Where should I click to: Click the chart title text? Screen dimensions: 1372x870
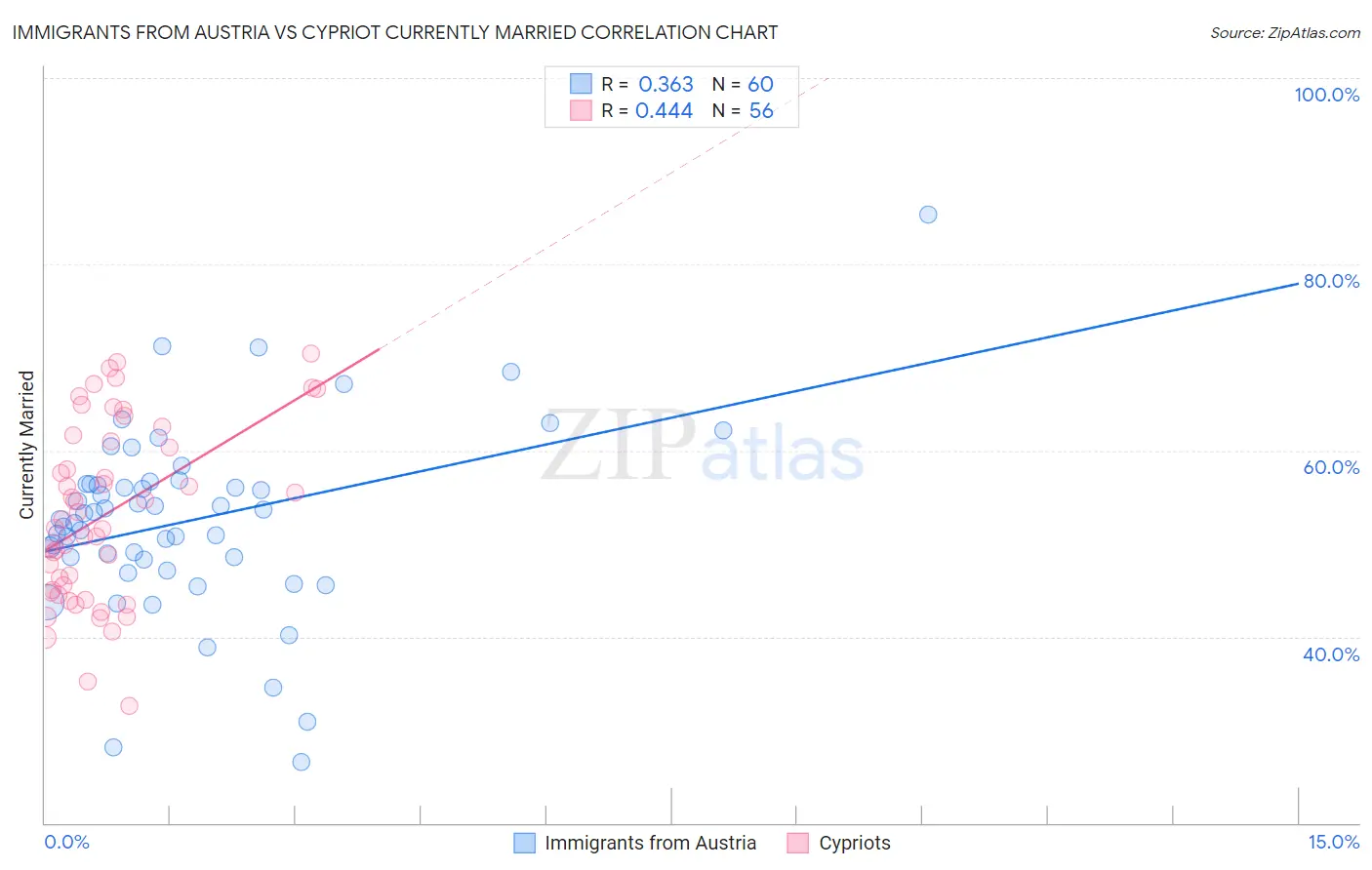[x=394, y=32]
